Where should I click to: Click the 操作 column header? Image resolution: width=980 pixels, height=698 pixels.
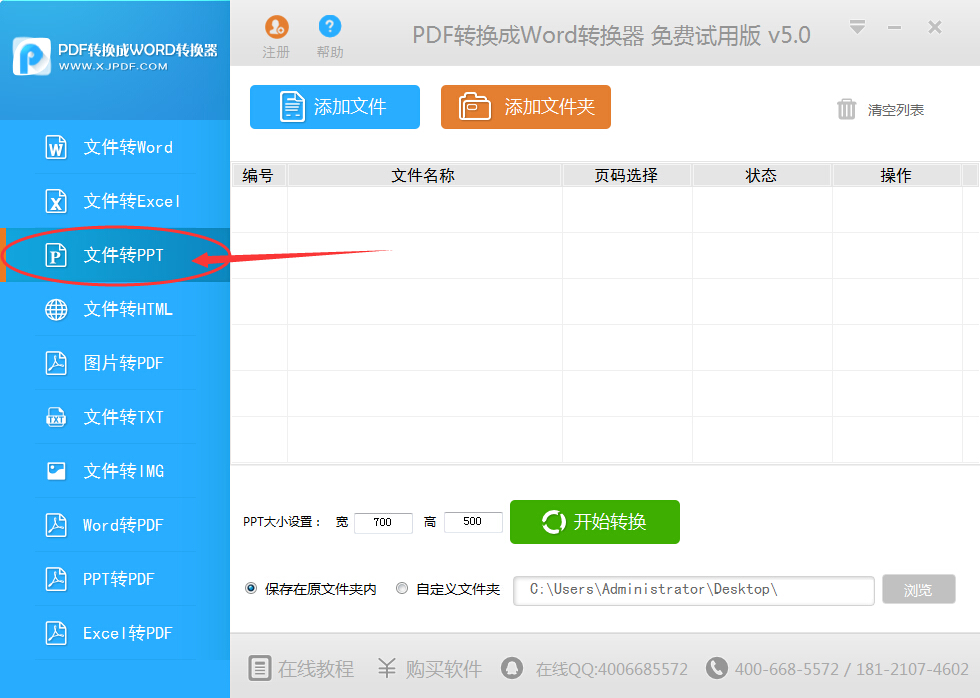pos(896,176)
